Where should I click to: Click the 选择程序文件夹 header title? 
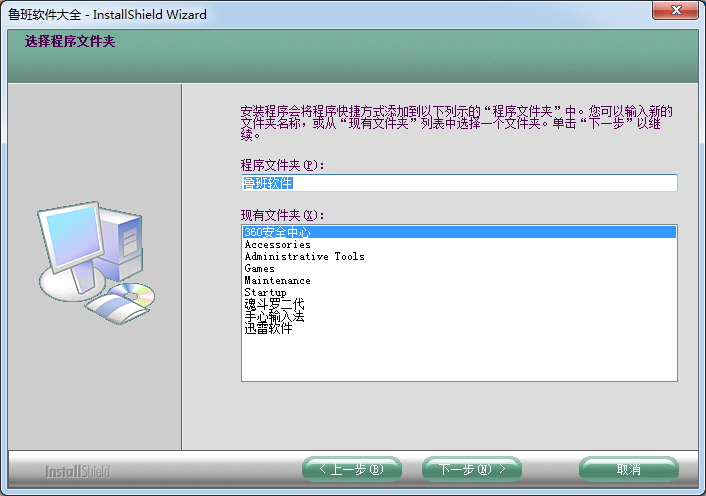point(63,42)
